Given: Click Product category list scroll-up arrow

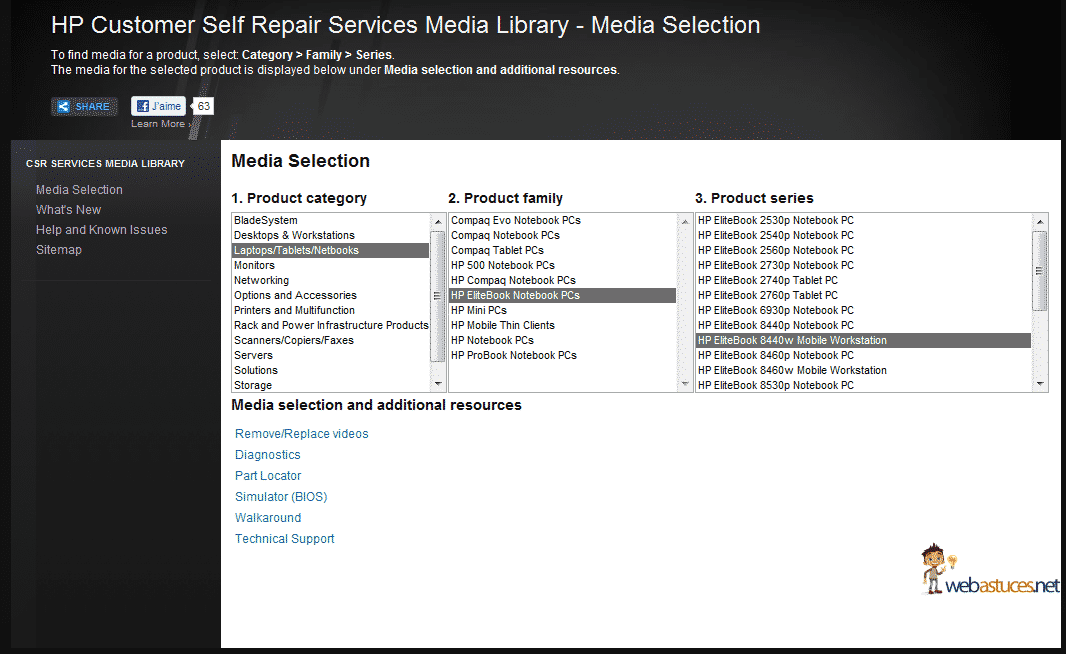Looking at the screenshot, I should [438, 222].
